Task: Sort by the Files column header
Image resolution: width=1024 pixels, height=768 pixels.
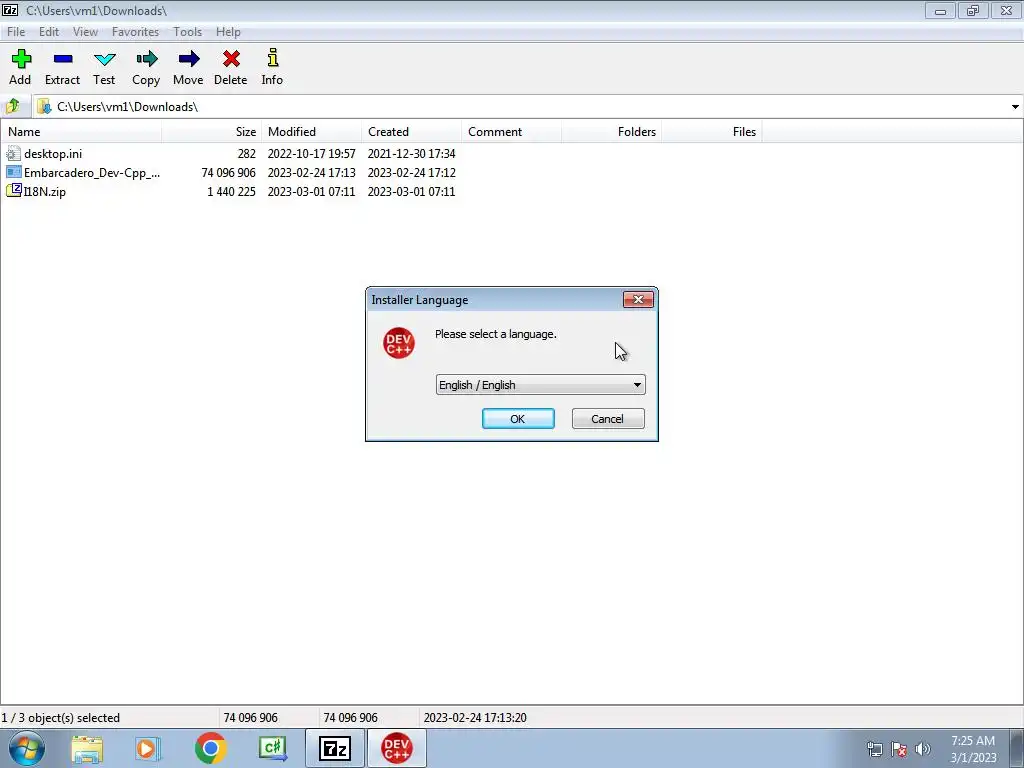Action: 711,131
